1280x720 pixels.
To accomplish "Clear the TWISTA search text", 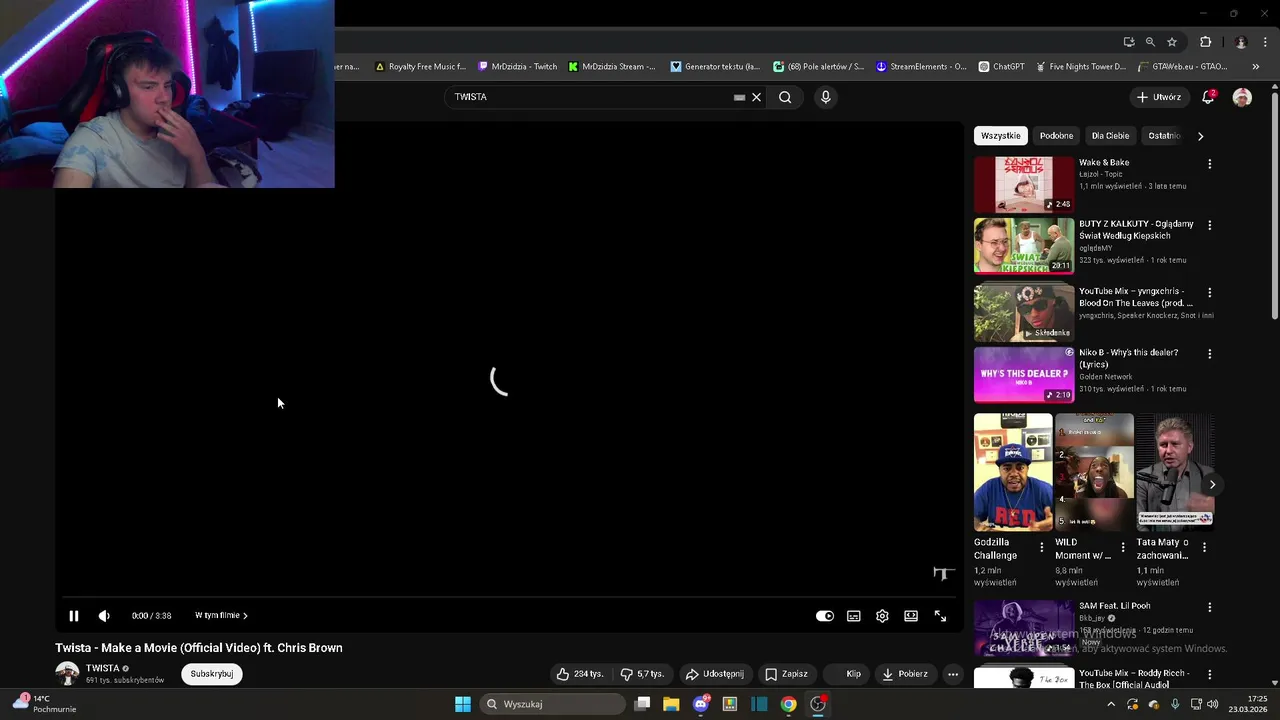I will pos(757,97).
